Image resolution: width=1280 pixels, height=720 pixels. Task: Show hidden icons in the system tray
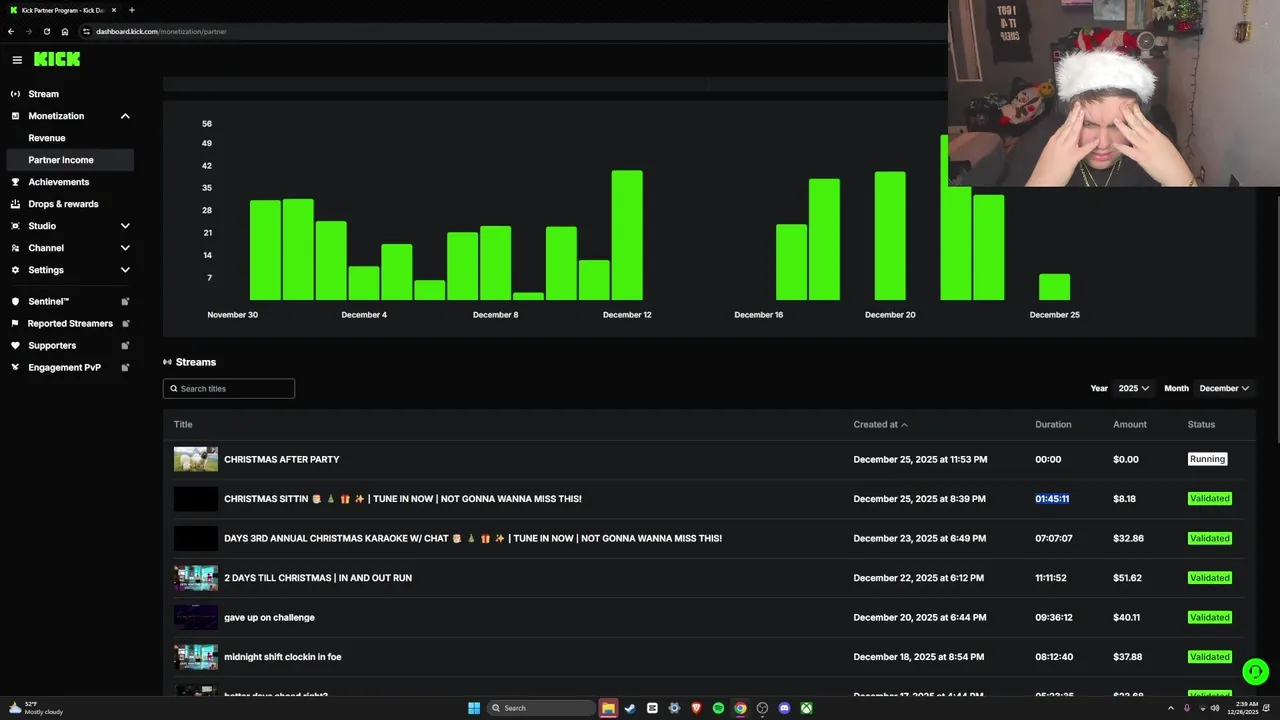pos(1170,708)
